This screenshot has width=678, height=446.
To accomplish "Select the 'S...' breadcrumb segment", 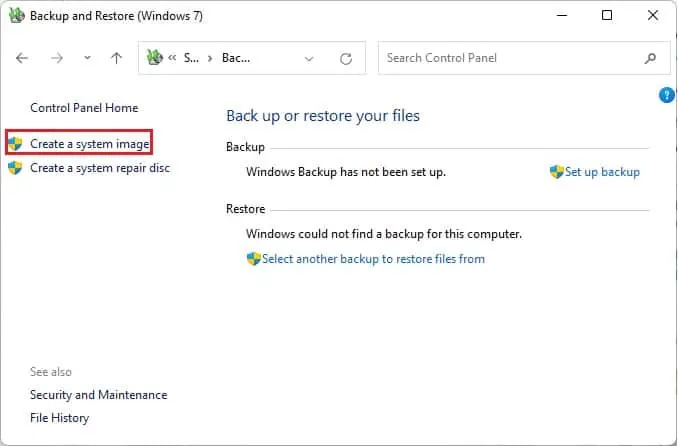I will 191,58.
